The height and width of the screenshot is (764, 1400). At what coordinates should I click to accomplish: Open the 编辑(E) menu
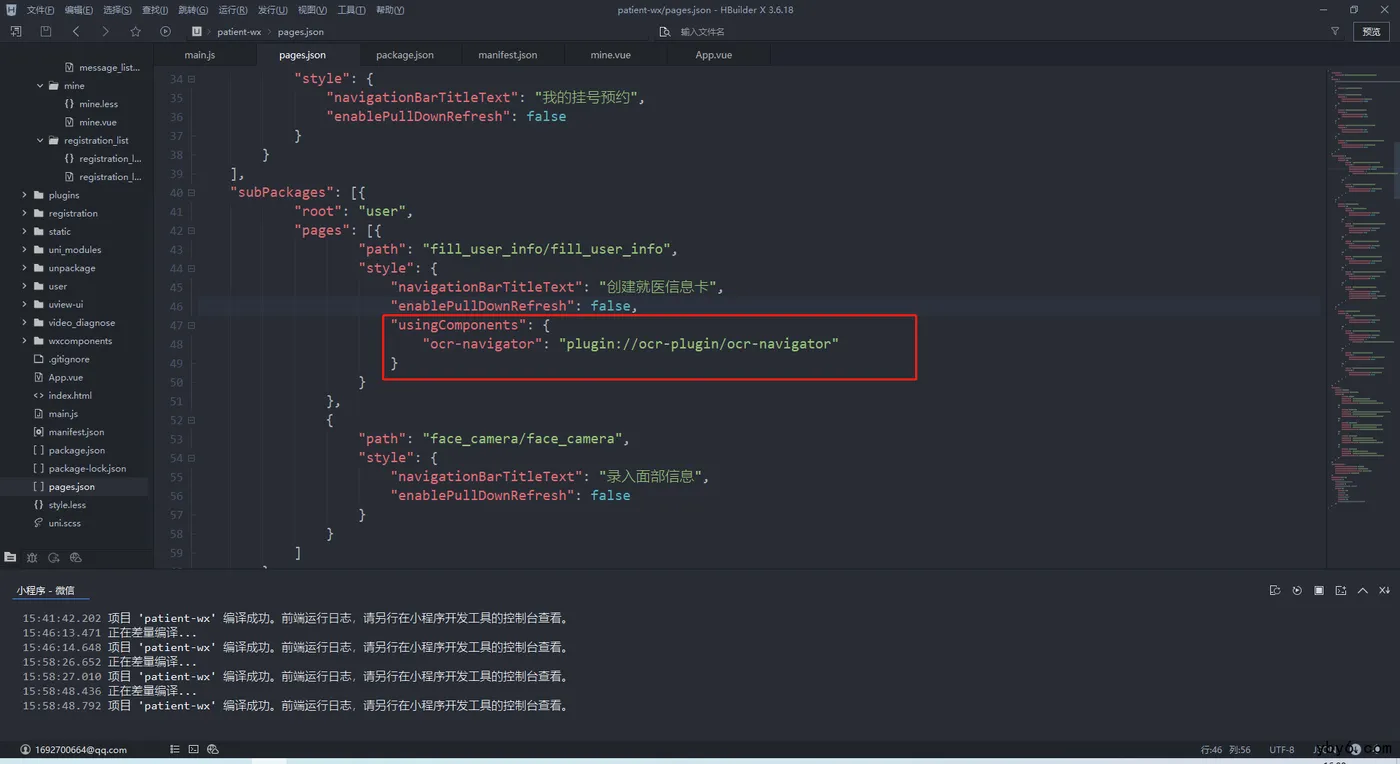79,10
